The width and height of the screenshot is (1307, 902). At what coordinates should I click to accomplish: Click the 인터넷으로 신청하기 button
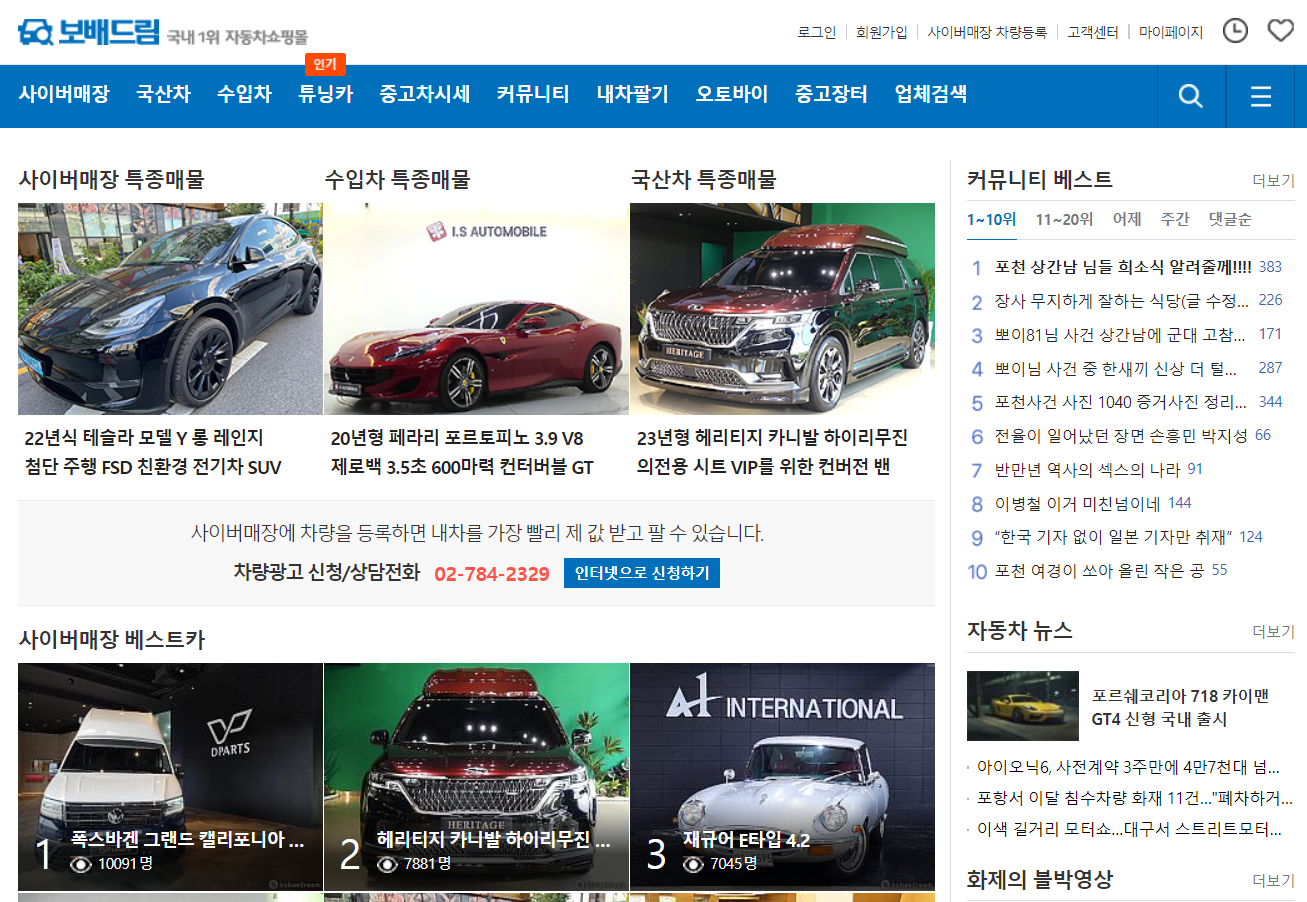pos(641,573)
